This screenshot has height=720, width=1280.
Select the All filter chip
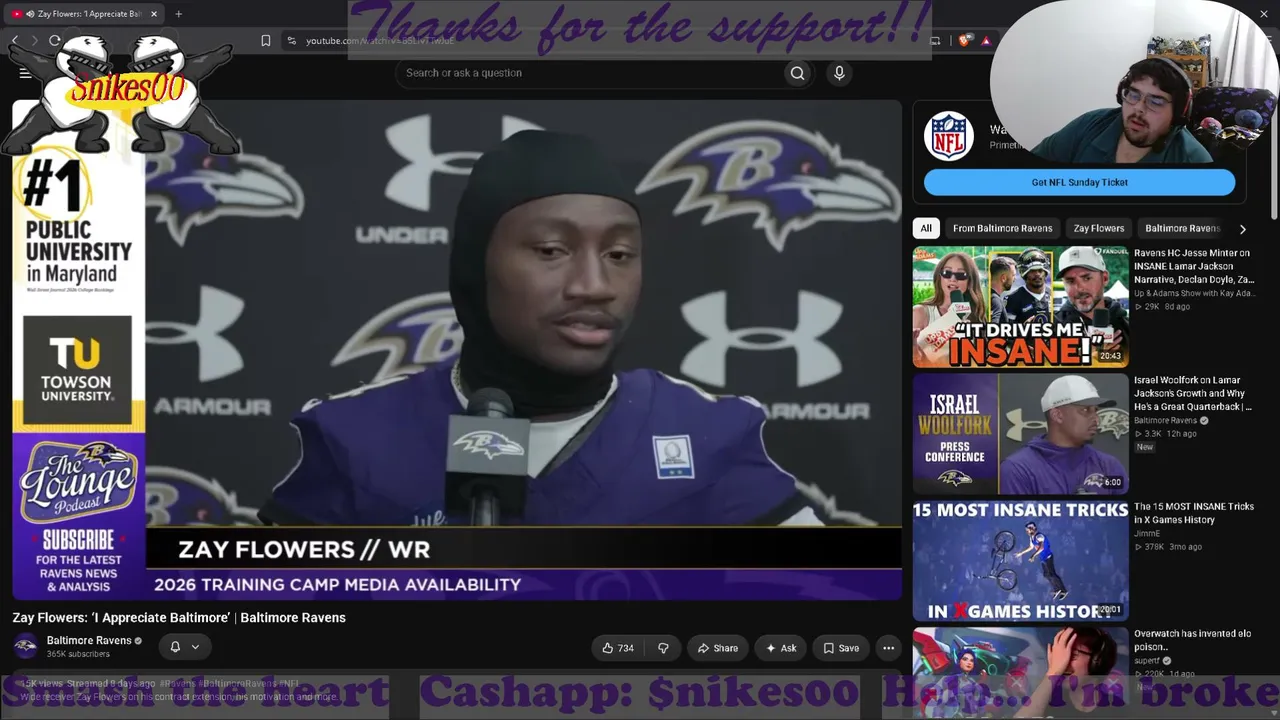pyautogui.click(x=926, y=228)
